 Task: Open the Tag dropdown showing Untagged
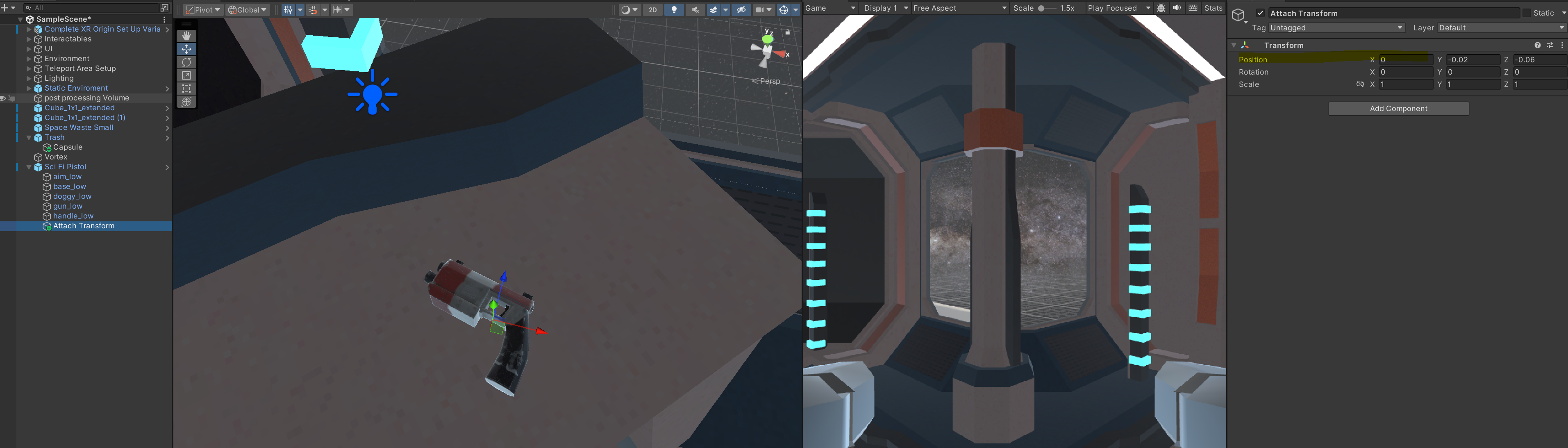pyautogui.click(x=1336, y=28)
